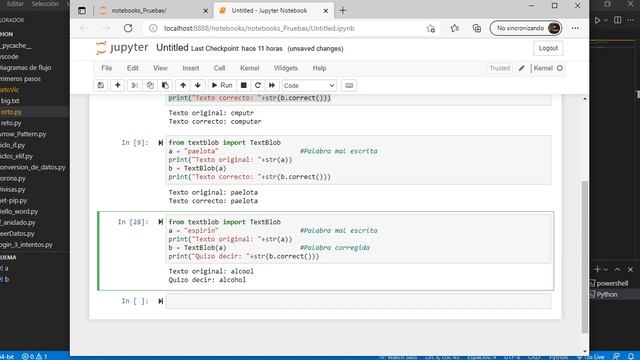Open the Help menu
This screenshot has height=360, width=640.
click(x=319, y=68)
